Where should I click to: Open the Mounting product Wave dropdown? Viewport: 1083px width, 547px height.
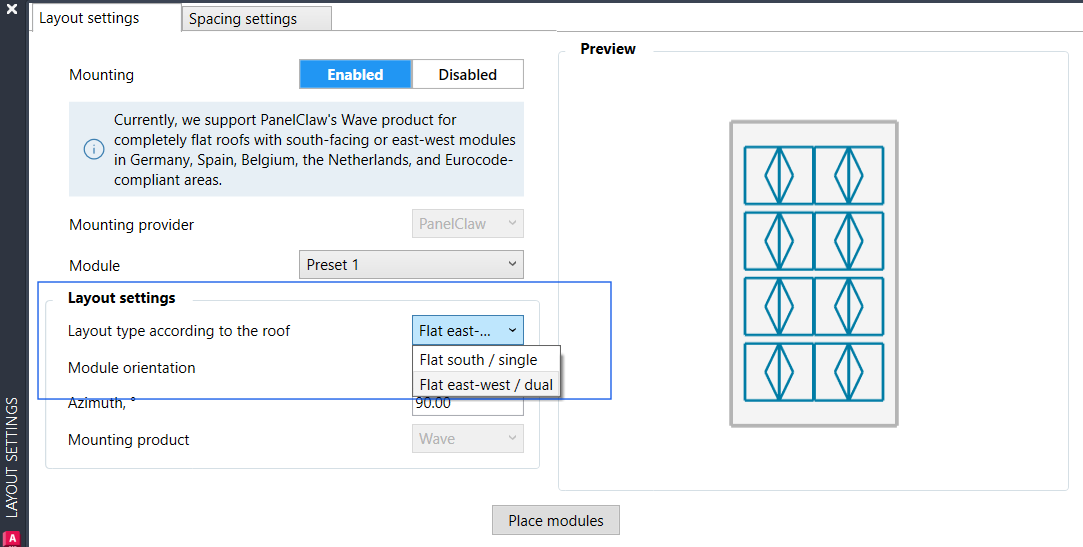tap(467, 439)
